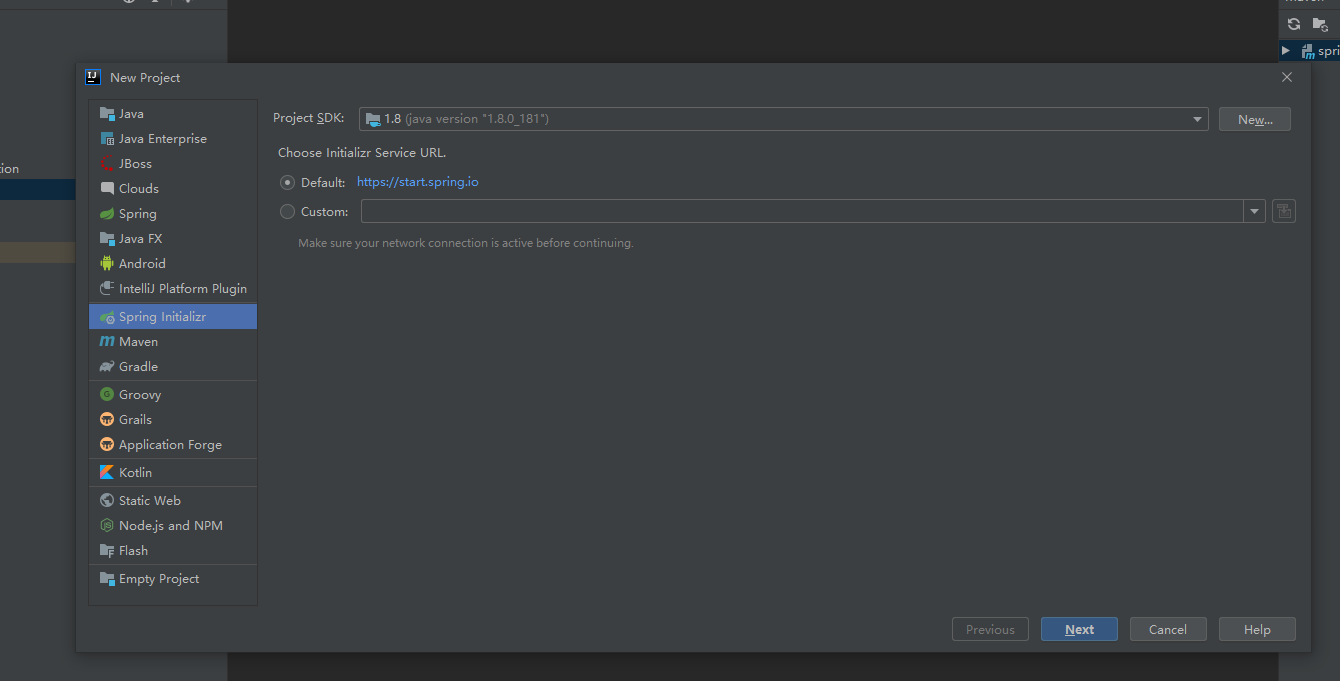
Task: Expand the Maven project tree node
Action: coord(1286,50)
